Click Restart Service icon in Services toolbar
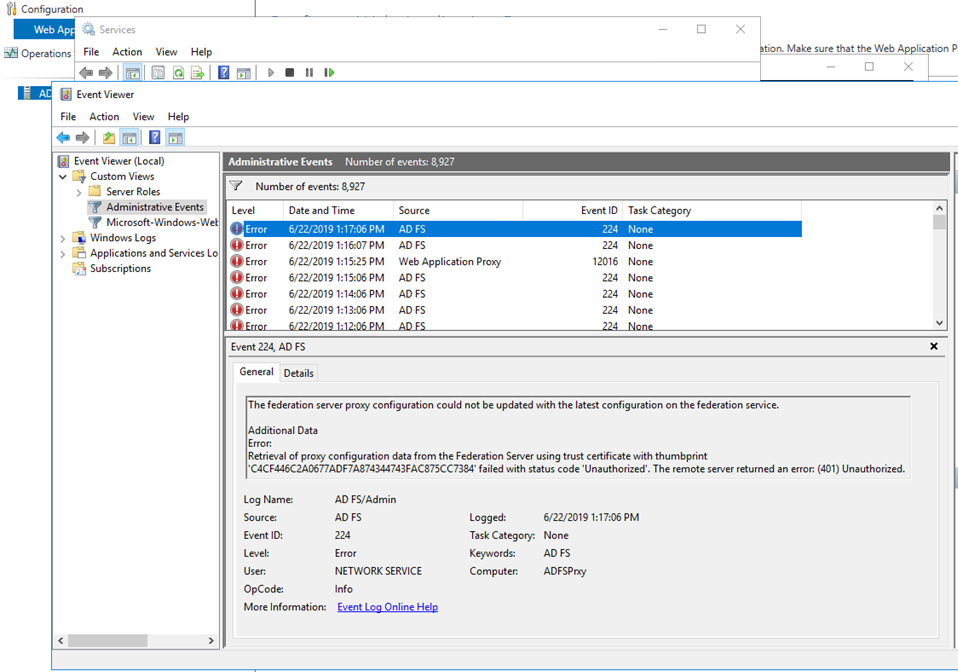This screenshot has width=958, height=672. pyautogui.click(x=329, y=73)
